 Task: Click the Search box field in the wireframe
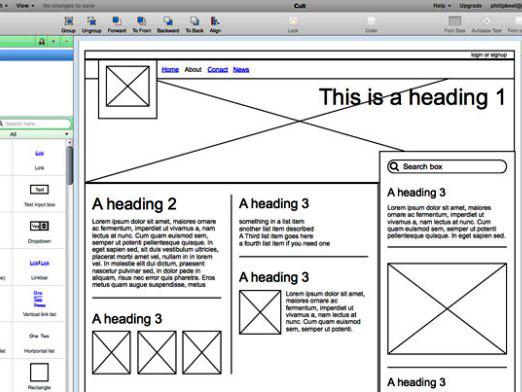pyautogui.click(x=447, y=166)
